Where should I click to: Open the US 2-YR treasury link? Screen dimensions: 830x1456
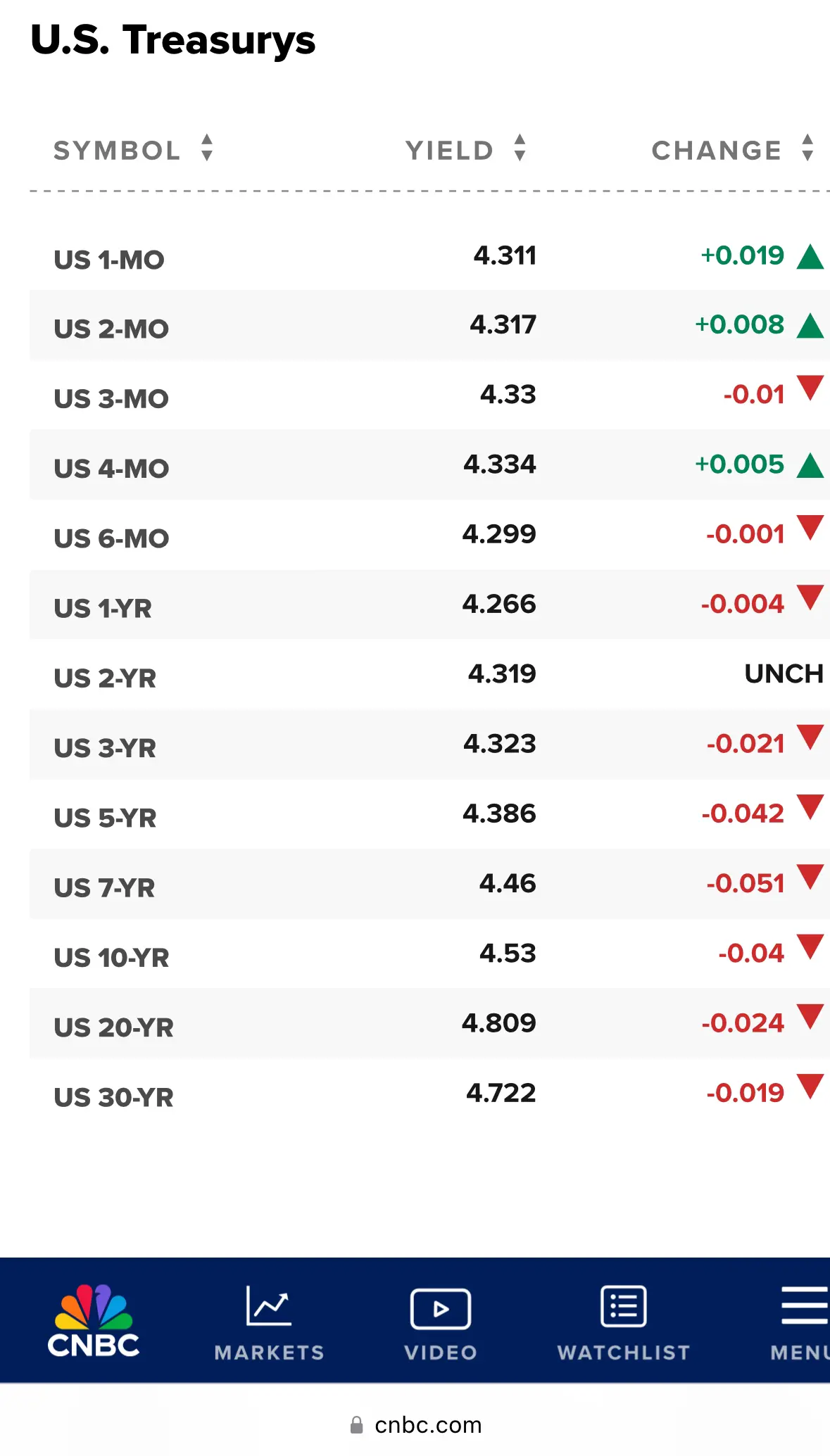coord(105,678)
